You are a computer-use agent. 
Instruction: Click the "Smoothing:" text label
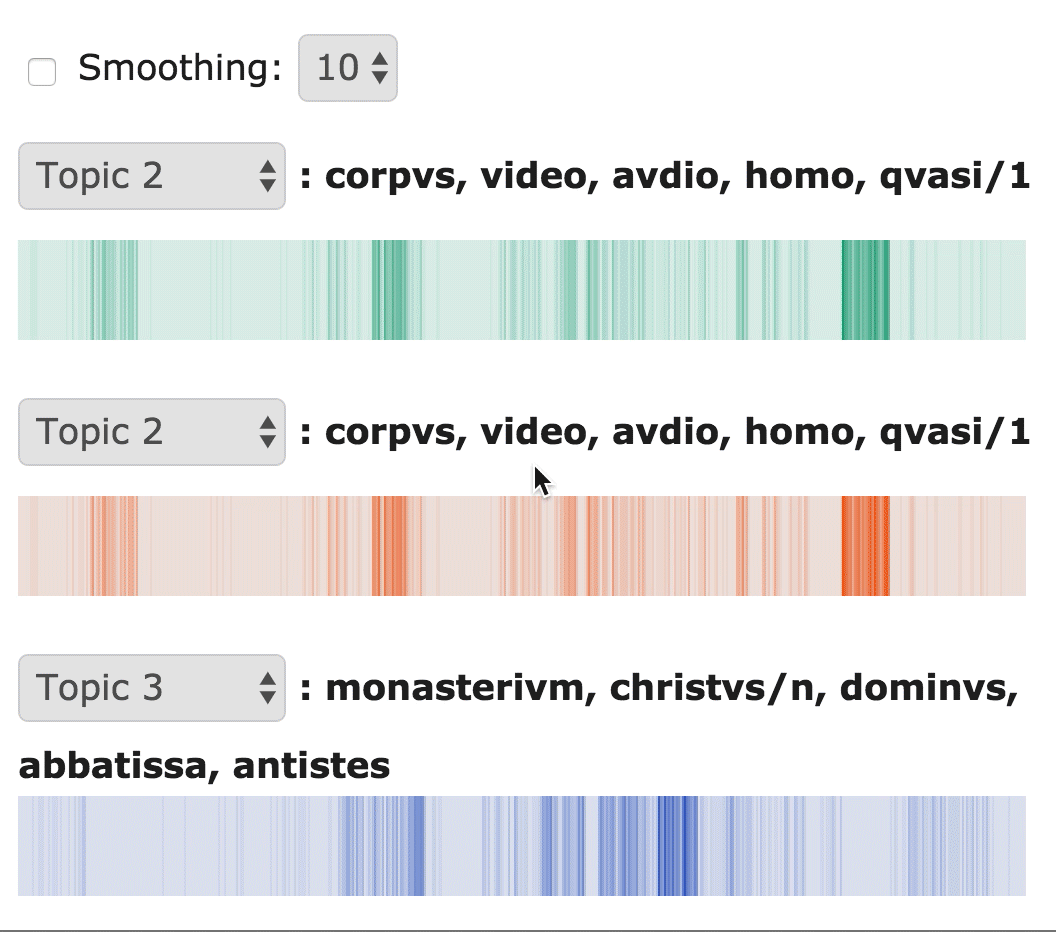click(x=180, y=68)
